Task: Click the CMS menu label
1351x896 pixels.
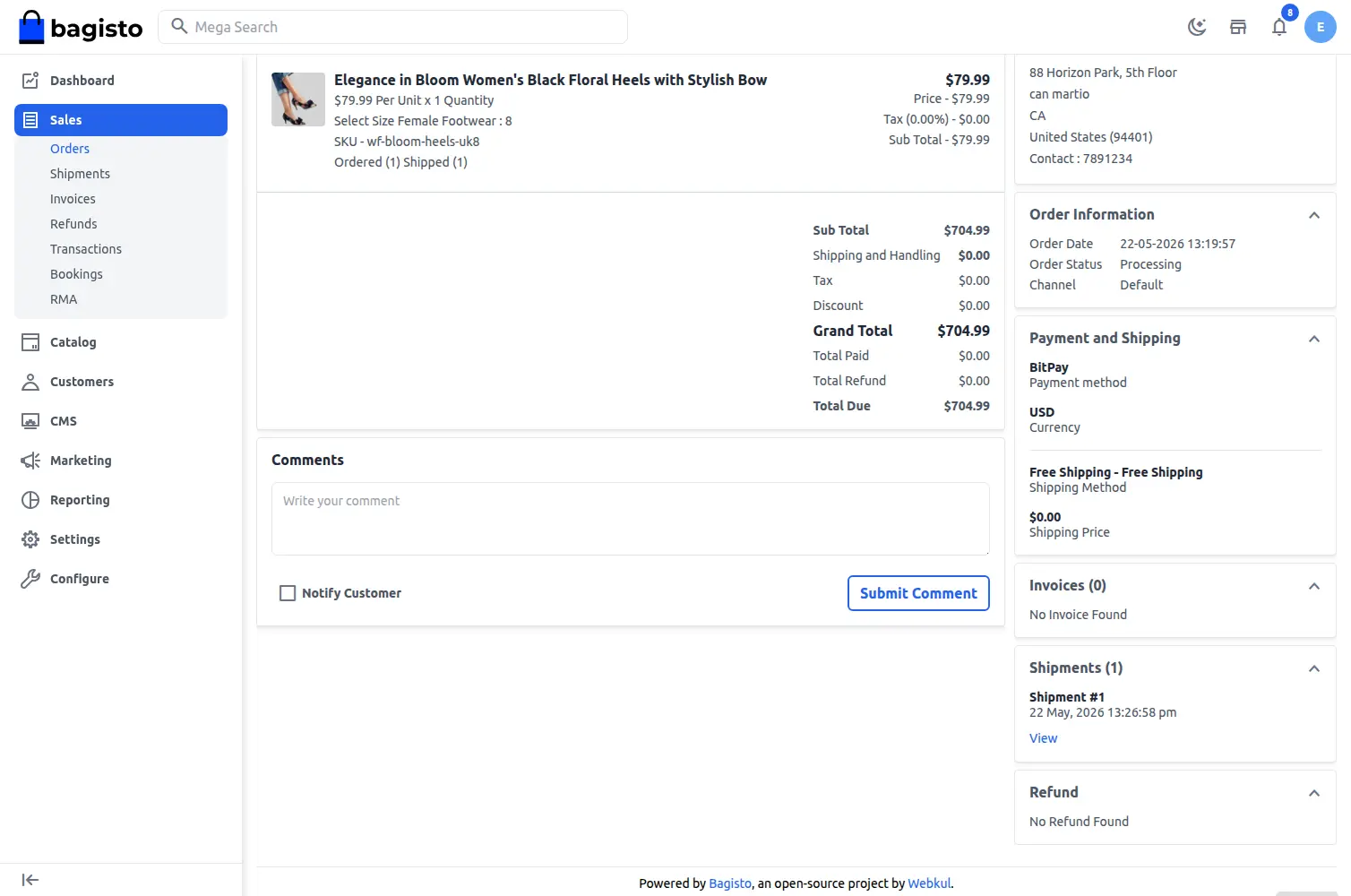Action: point(64,421)
